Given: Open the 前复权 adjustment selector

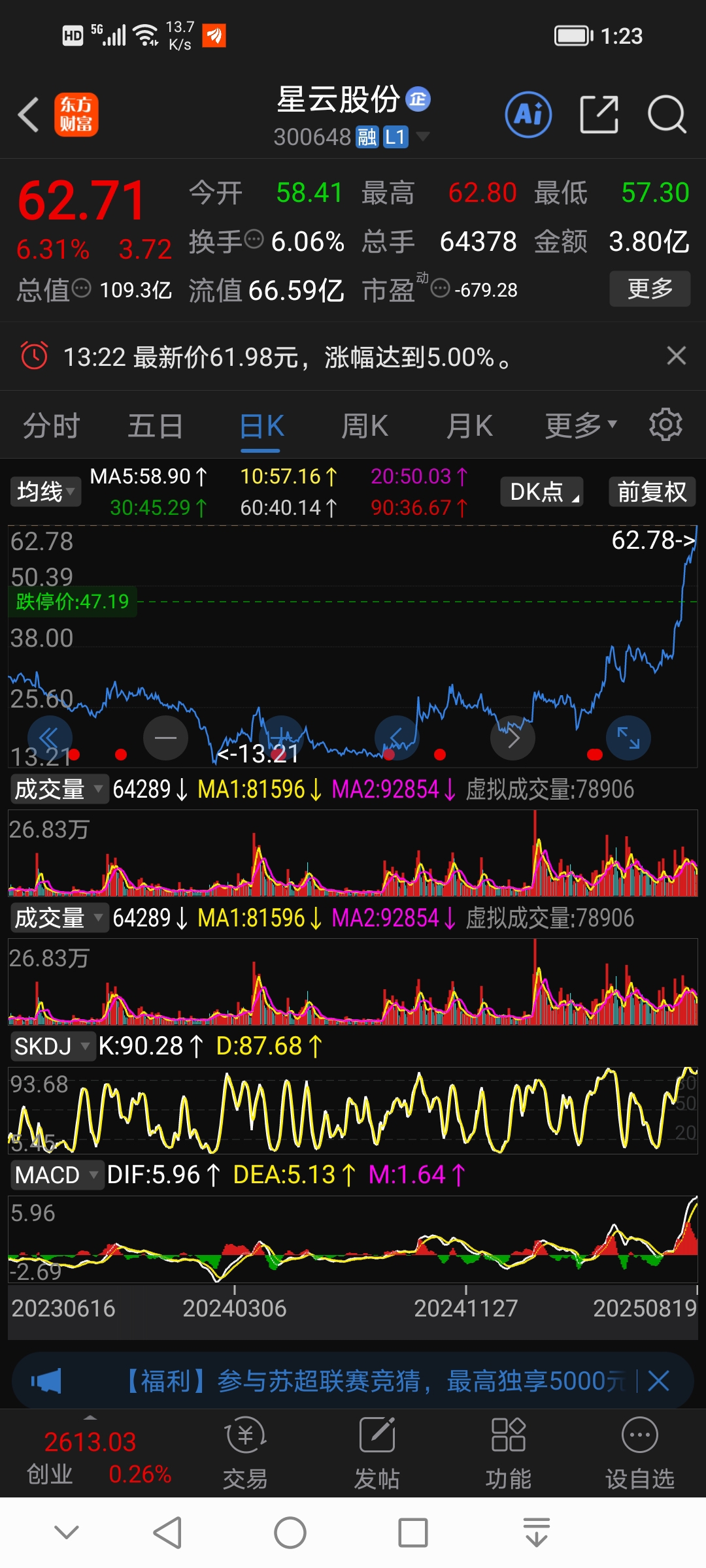Looking at the screenshot, I should tap(652, 491).
